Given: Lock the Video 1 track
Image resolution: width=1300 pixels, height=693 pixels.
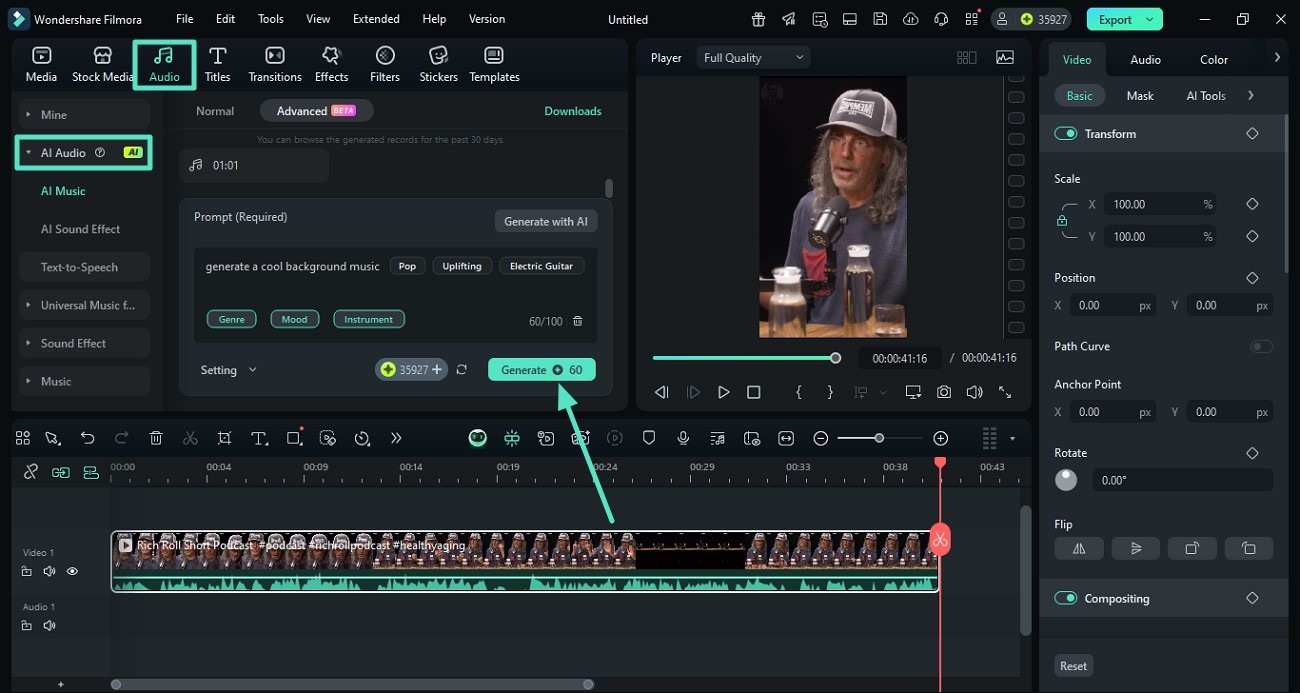Looking at the screenshot, I should tap(26, 571).
